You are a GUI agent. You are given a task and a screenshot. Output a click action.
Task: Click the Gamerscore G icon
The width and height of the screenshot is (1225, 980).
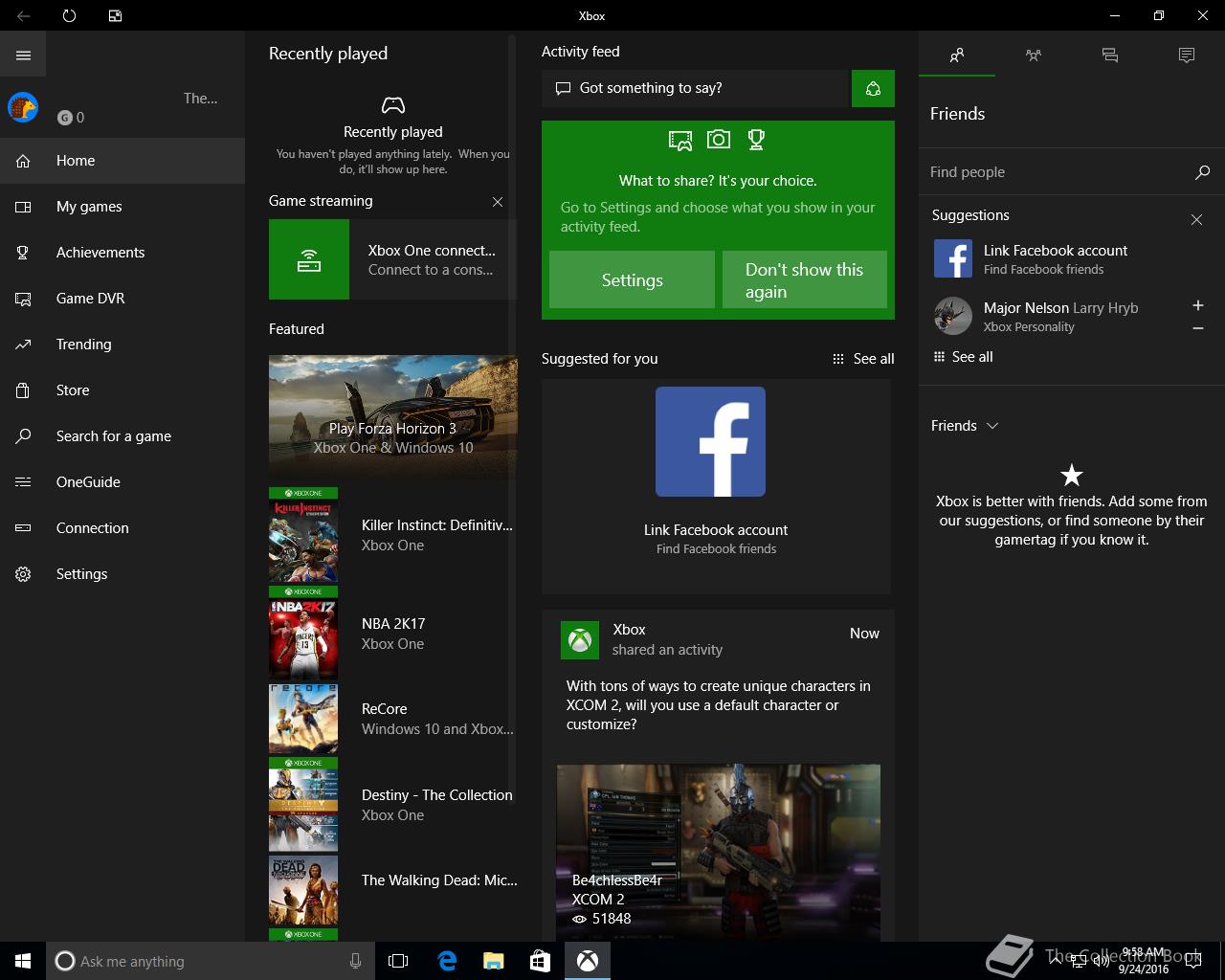pos(65,118)
